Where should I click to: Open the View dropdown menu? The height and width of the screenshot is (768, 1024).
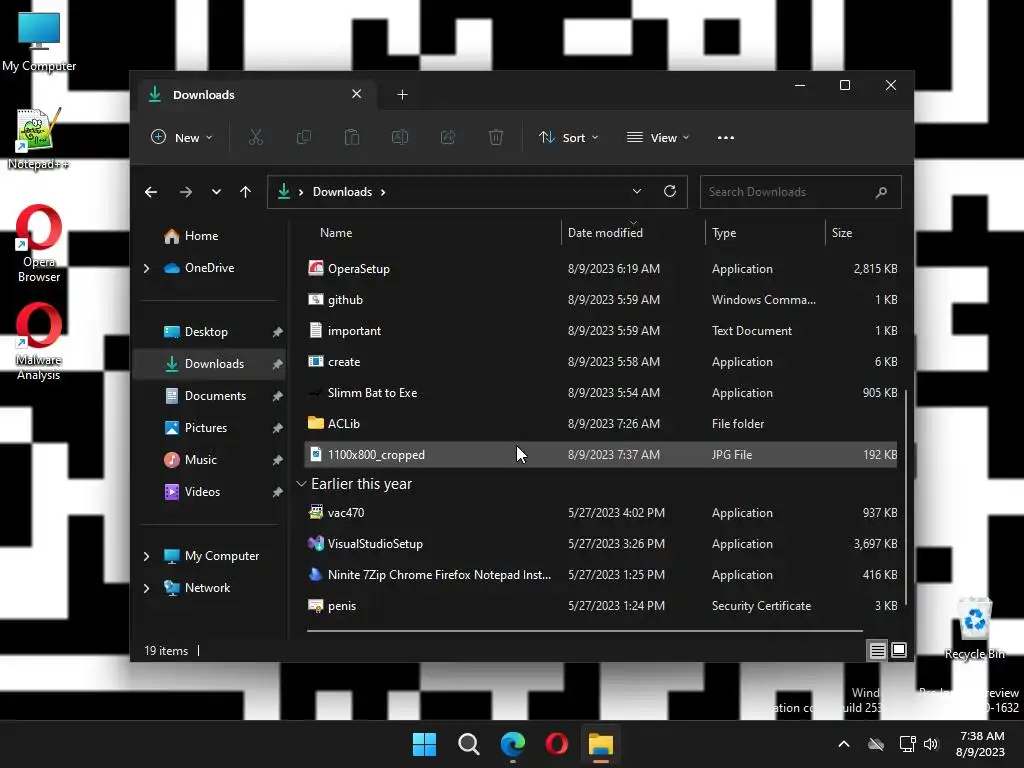pyautogui.click(x=658, y=137)
